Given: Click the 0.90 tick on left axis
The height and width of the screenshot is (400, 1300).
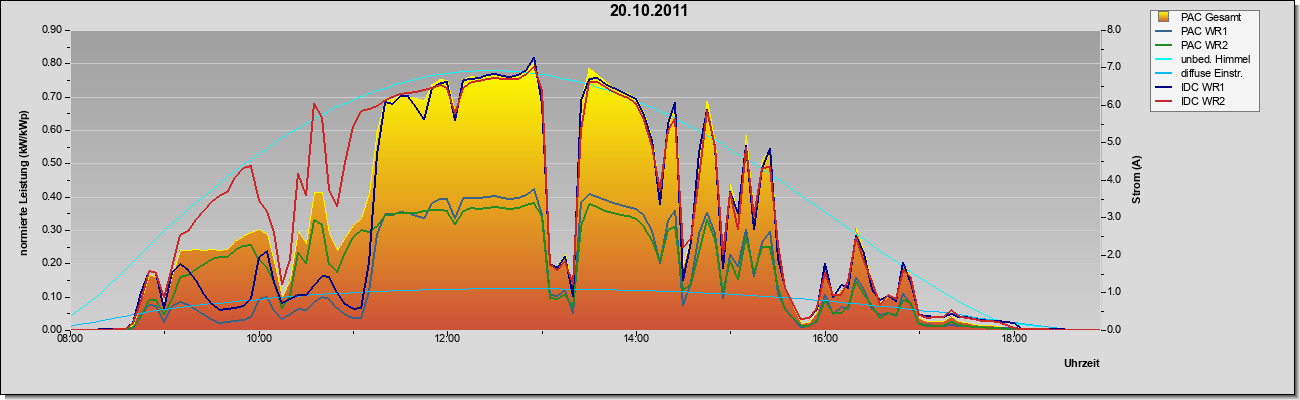Looking at the screenshot, I should point(52,30).
